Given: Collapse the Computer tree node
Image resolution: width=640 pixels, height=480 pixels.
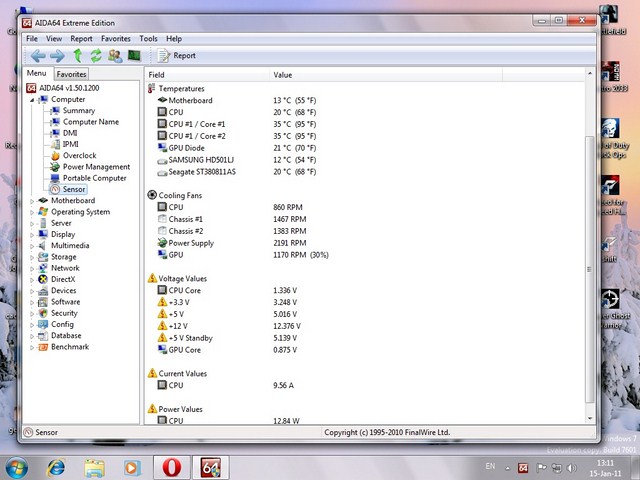Looking at the screenshot, I should 32,100.
